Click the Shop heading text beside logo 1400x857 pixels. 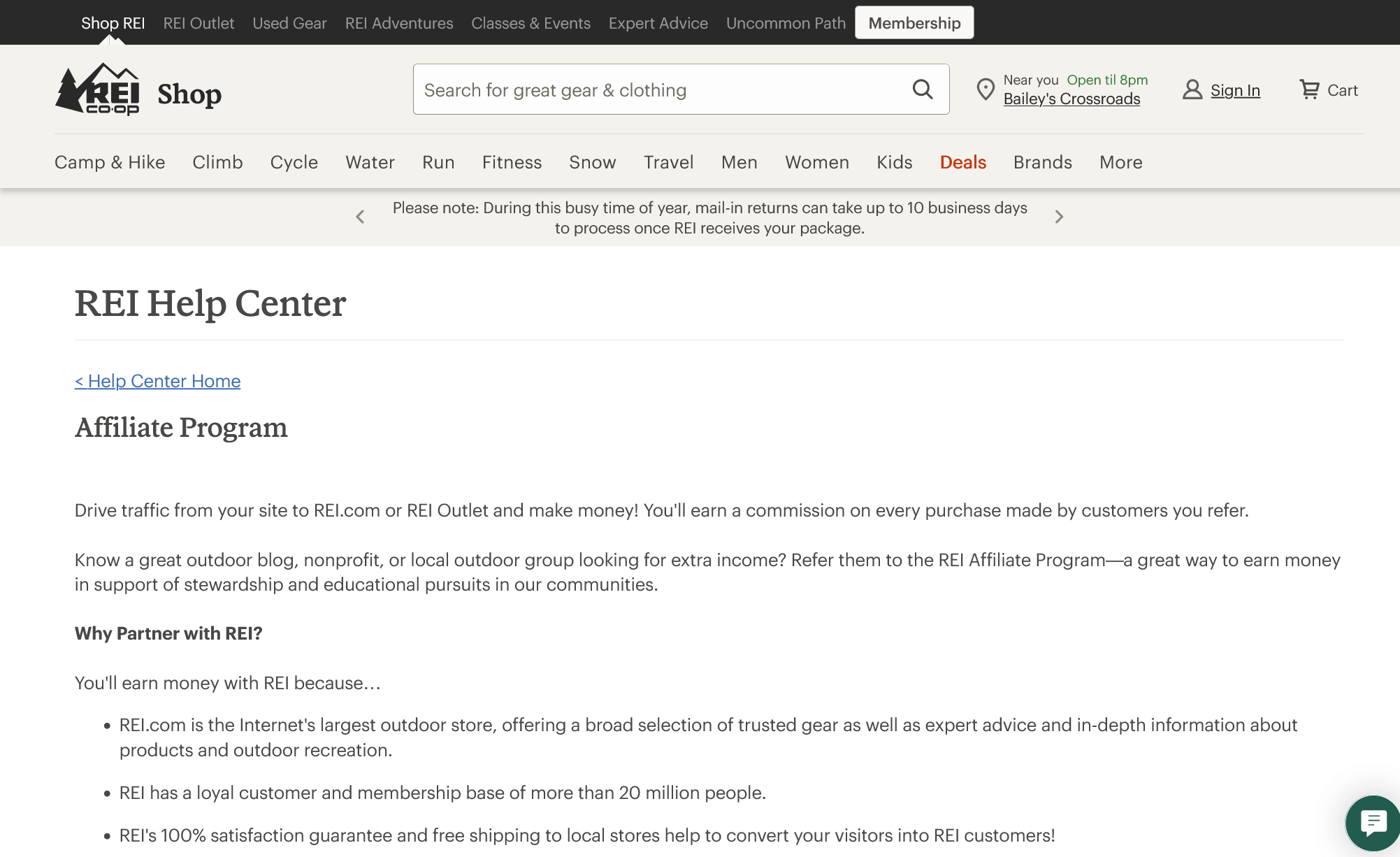click(x=189, y=94)
